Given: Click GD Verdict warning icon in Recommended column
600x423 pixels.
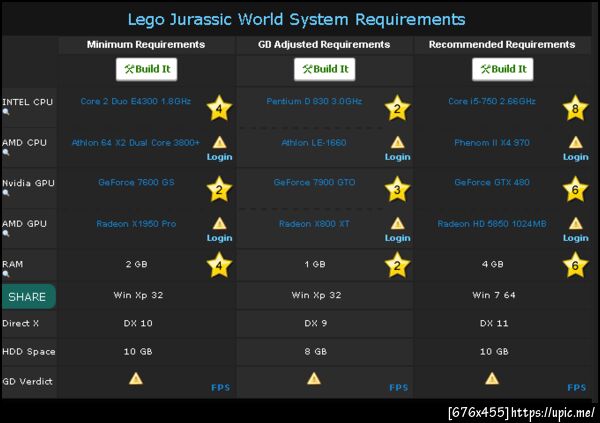Looking at the screenshot, I should 492,379.
